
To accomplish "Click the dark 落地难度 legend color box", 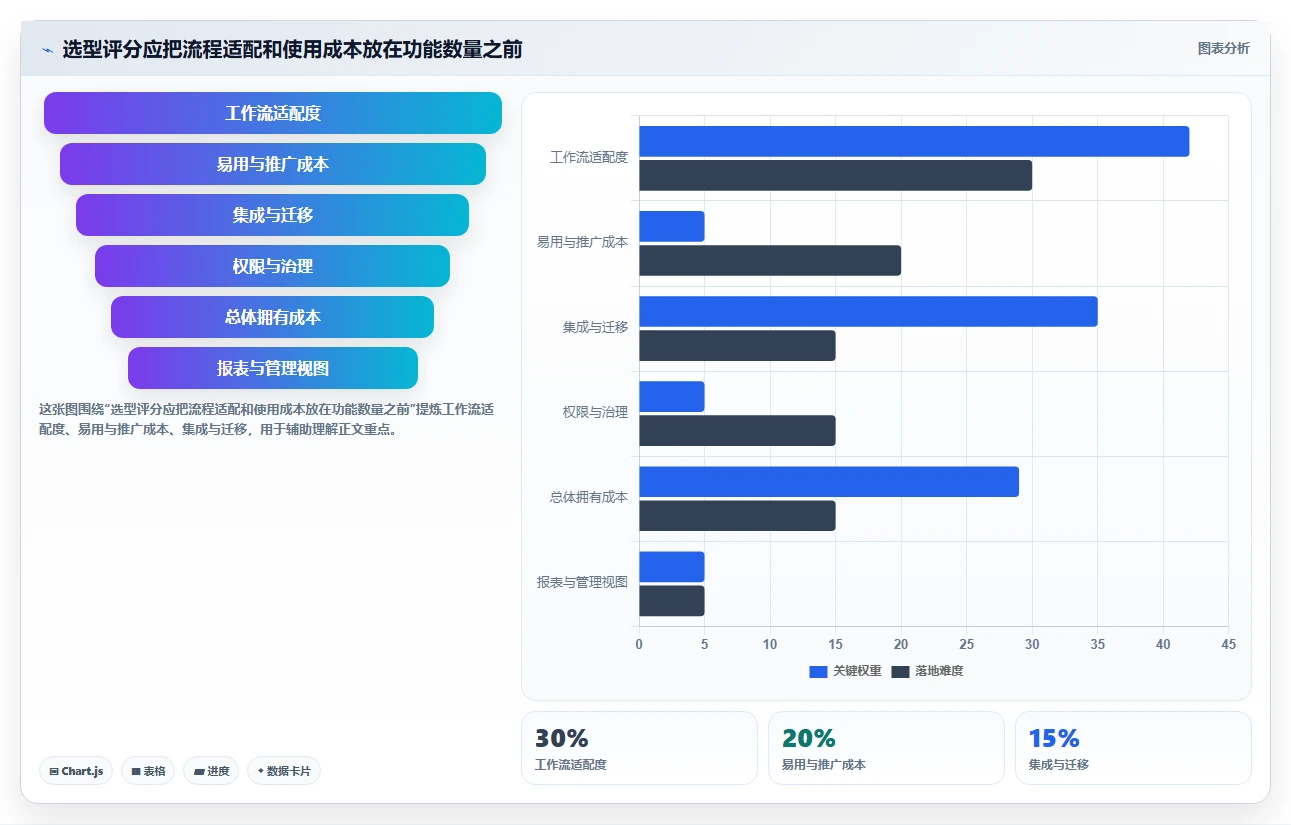I will coord(901,671).
